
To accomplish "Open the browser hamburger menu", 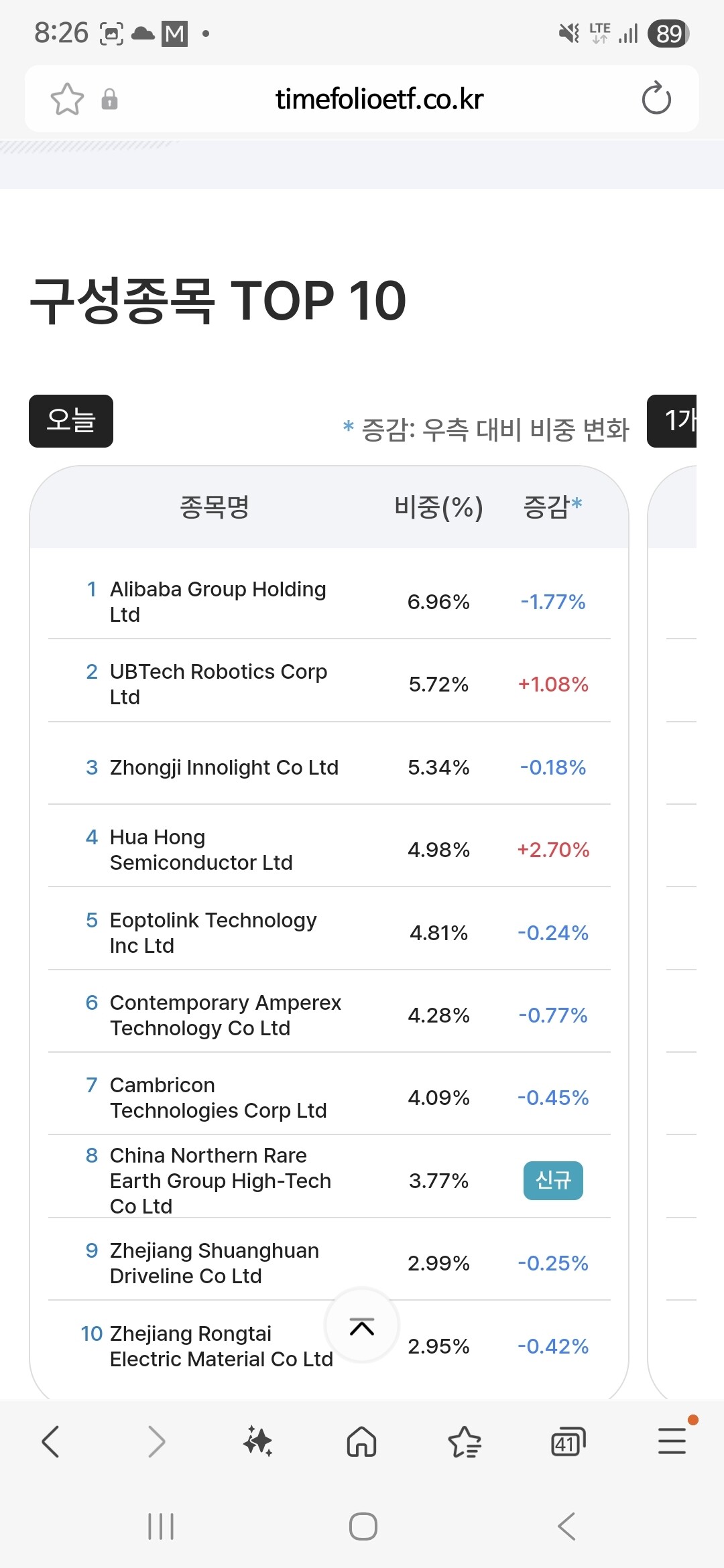I will pyautogui.click(x=672, y=1441).
